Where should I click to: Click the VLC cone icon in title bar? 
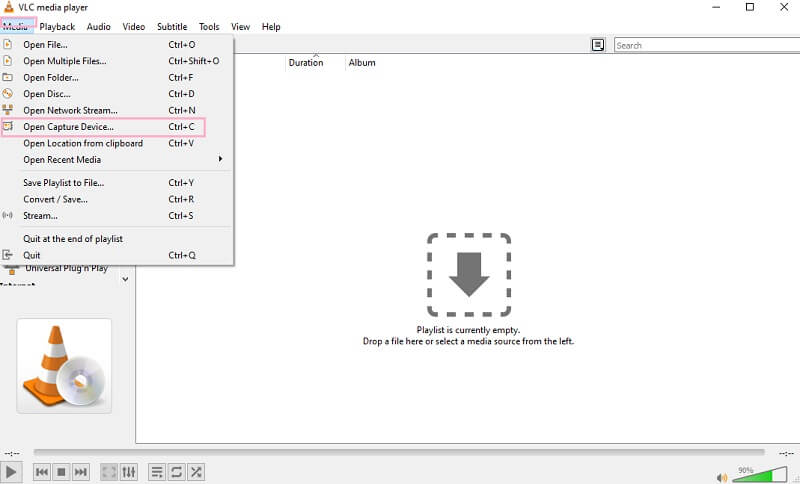pyautogui.click(x=9, y=7)
